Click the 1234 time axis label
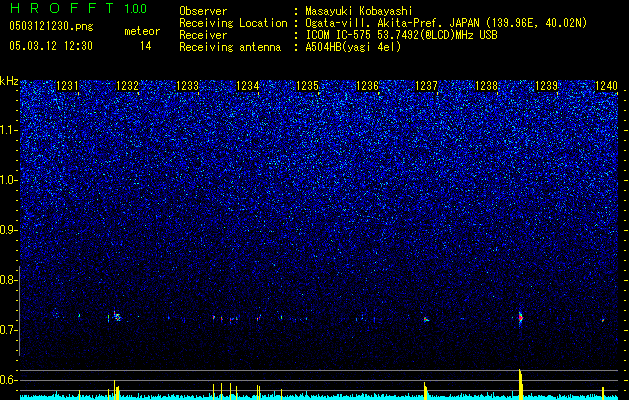 click(248, 85)
